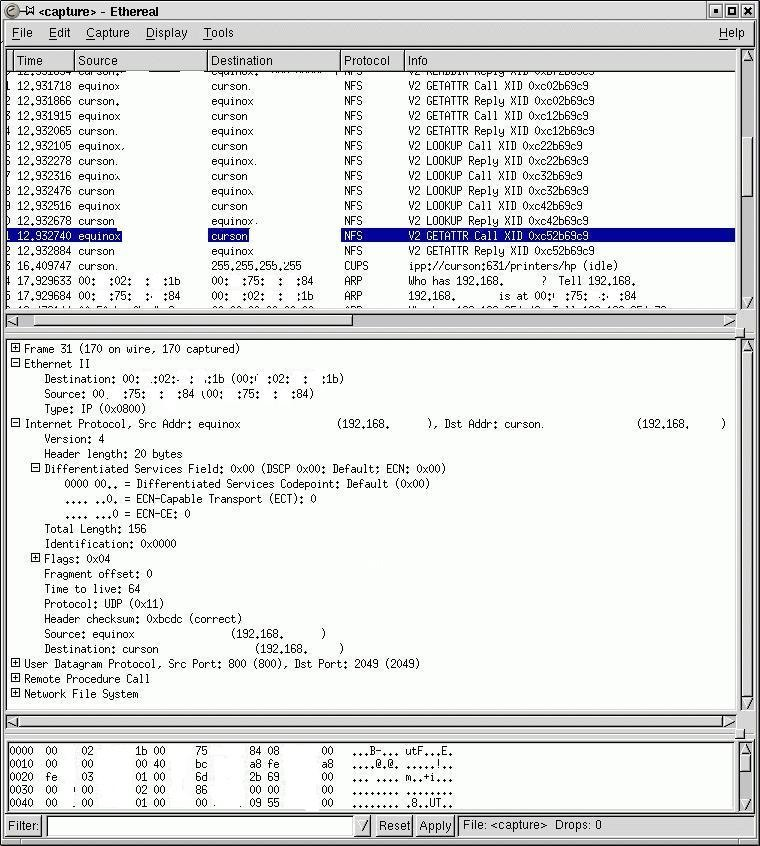This screenshot has height=846, width=760.
Task: Collapse the Internet Protocol tree node
Action: pos(16,424)
